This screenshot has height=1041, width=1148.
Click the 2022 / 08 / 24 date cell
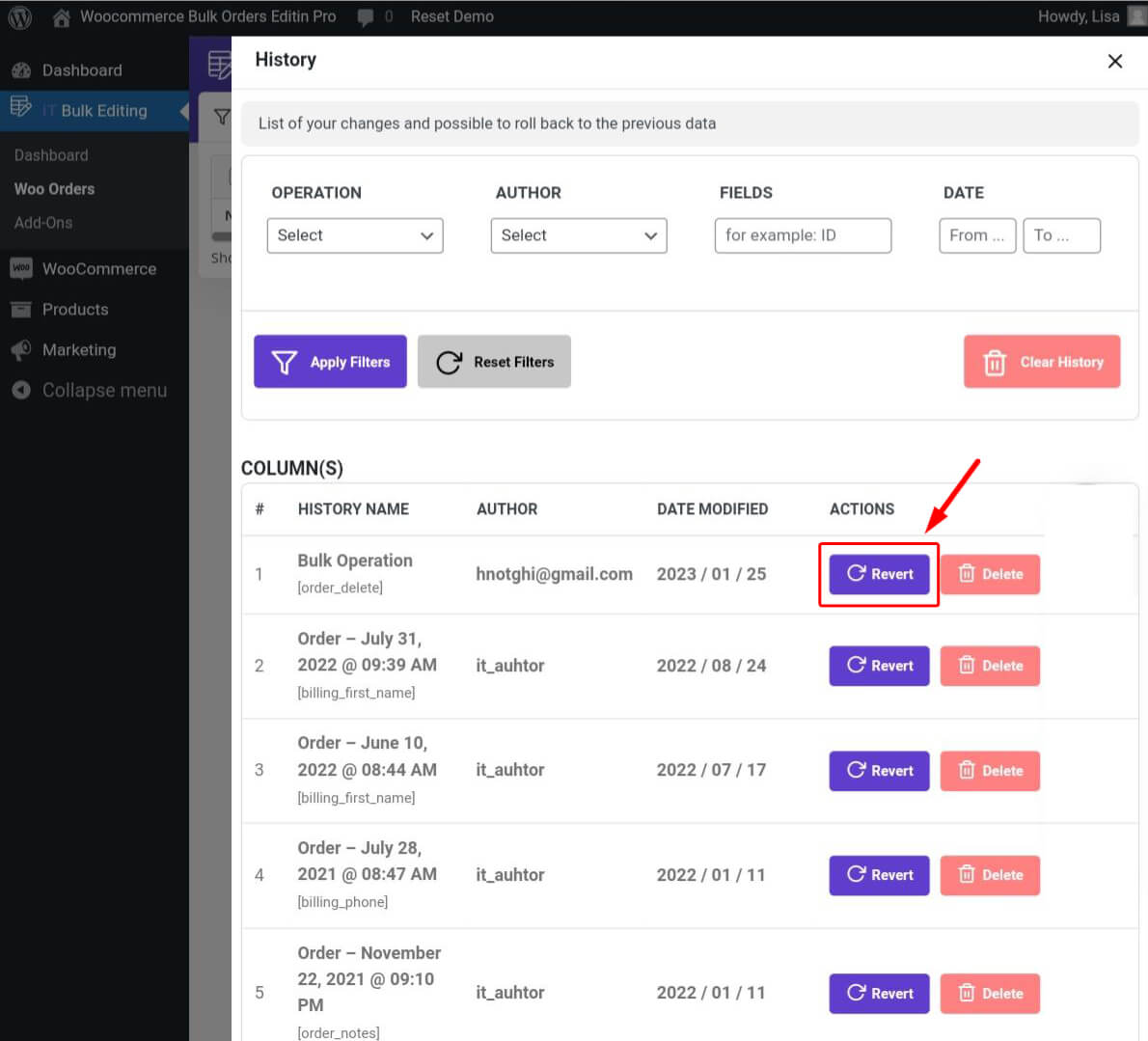pos(712,666)
